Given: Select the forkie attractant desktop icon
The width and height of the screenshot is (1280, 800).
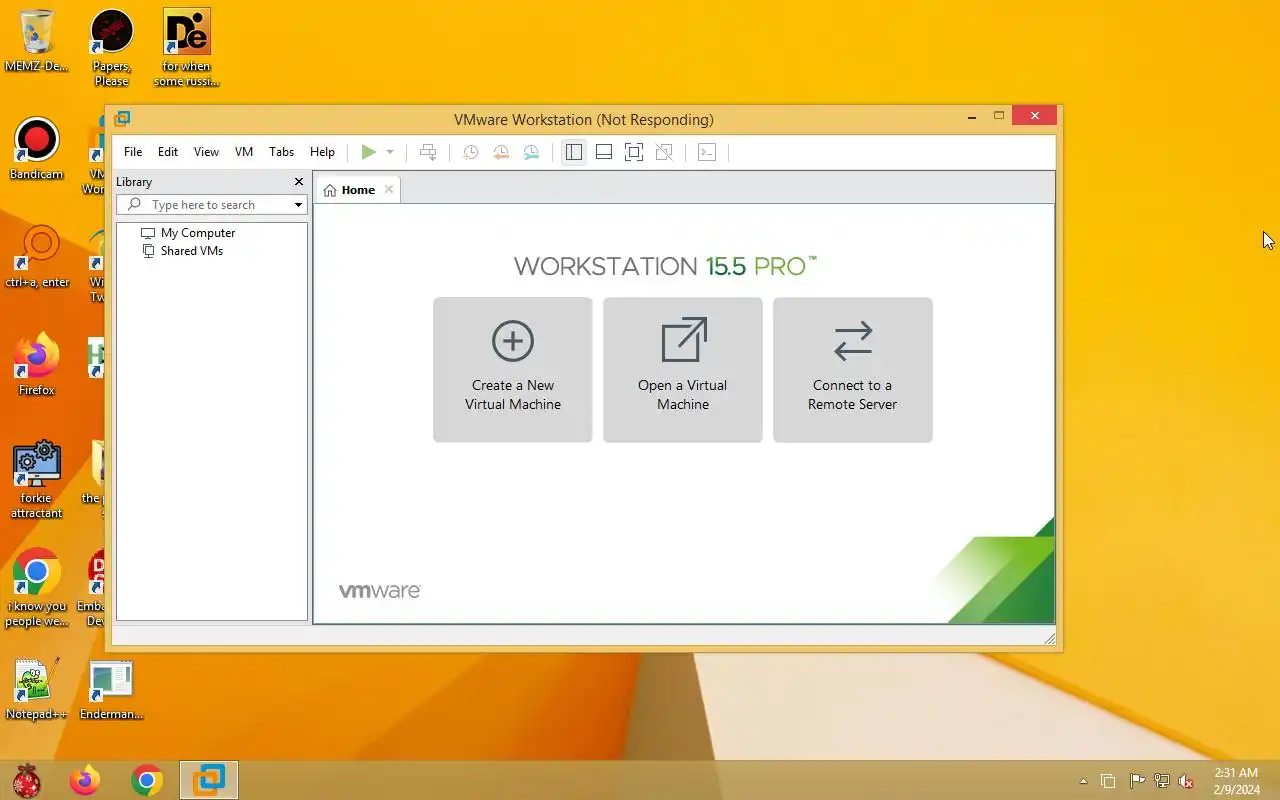Looking at the screenshot, I should tap(37, 480).
